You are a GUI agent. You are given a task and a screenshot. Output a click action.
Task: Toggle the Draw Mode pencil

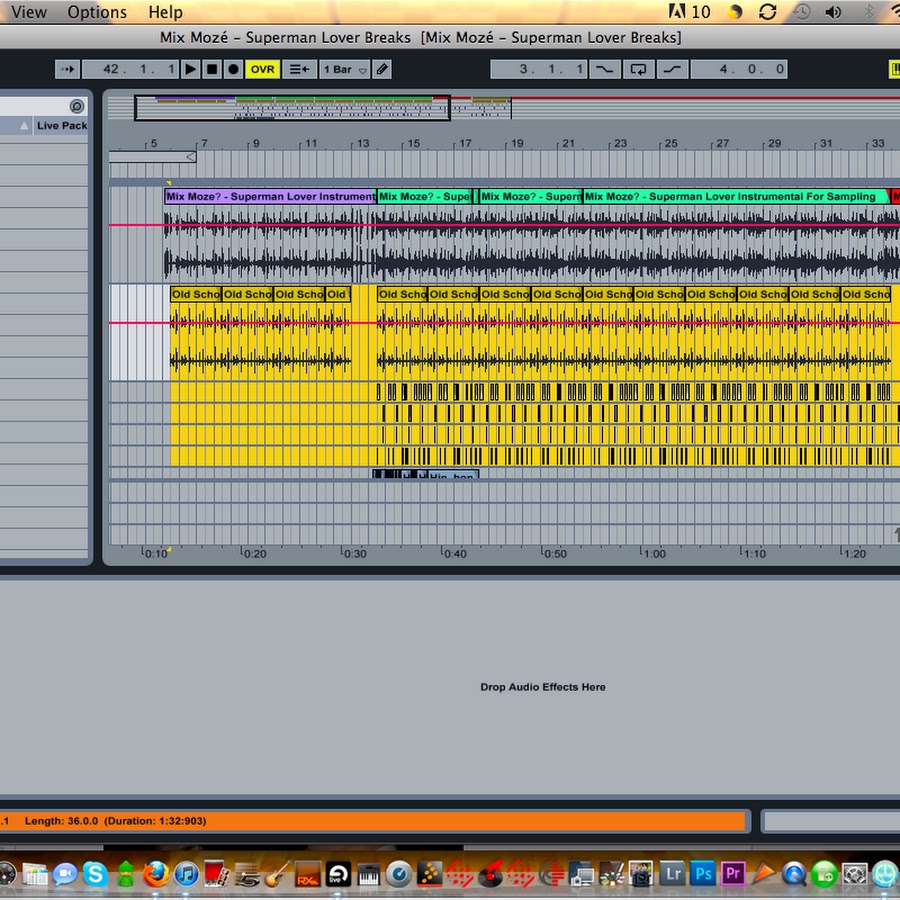382,69
